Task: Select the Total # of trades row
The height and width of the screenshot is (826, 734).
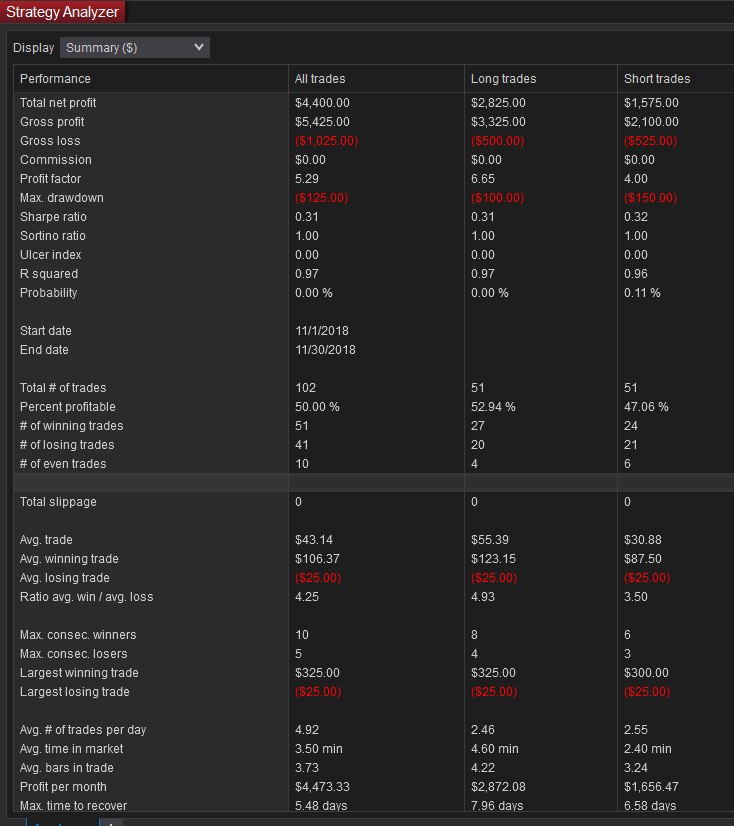Action: coord(374,388)
